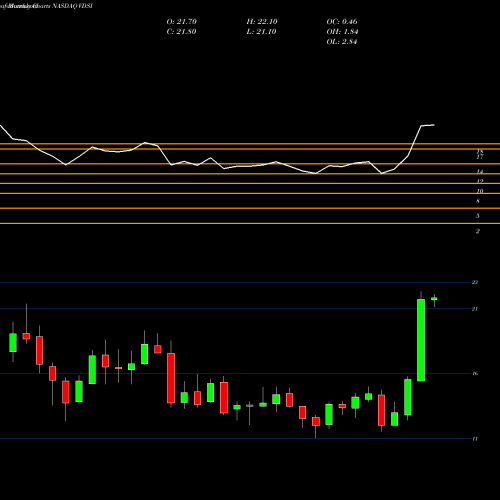500x500 pixels.
Task: Click indicator scale label 8
Action: point(478,201)
